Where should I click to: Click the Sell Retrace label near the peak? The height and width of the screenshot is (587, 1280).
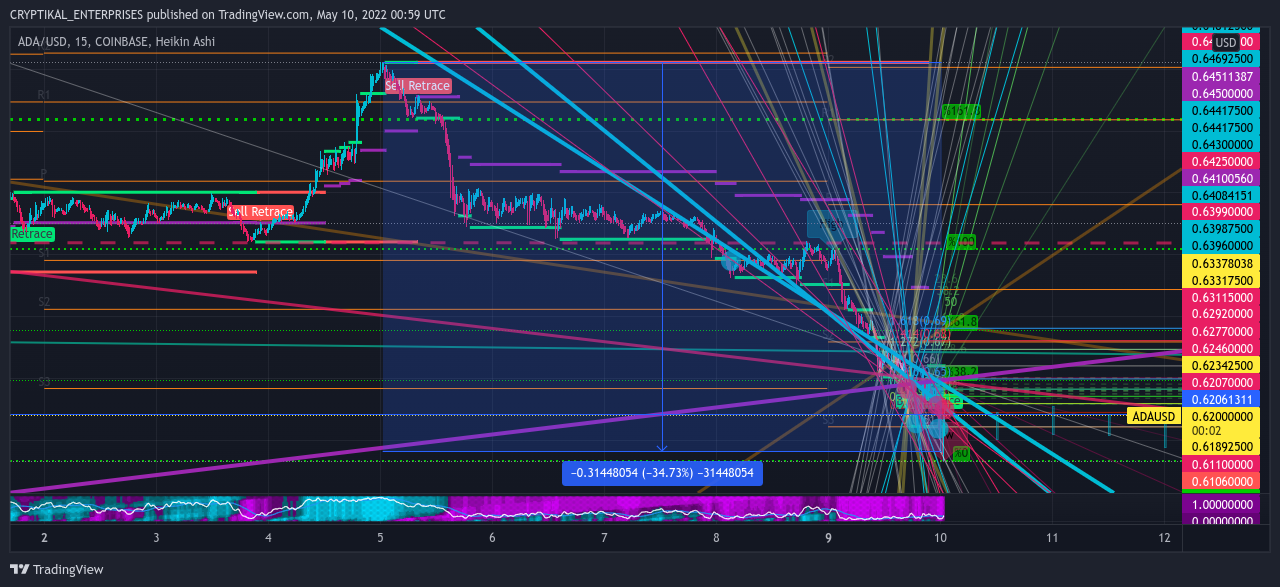pyautogui.click(x=418, y=86)
